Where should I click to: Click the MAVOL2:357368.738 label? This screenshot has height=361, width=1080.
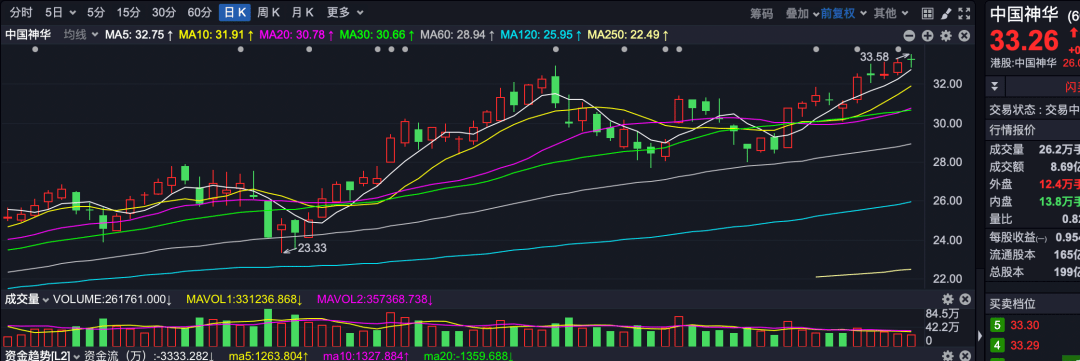pos(375,299)
